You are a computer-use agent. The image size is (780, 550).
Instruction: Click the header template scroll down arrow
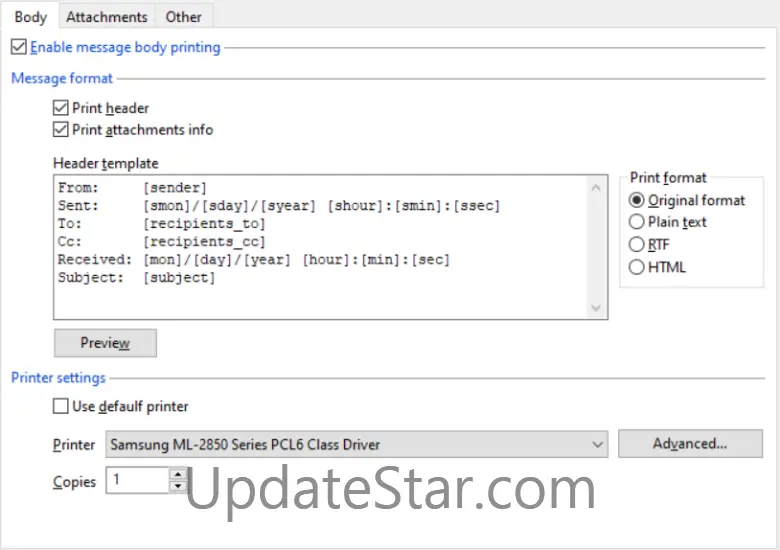coord(596,307)
